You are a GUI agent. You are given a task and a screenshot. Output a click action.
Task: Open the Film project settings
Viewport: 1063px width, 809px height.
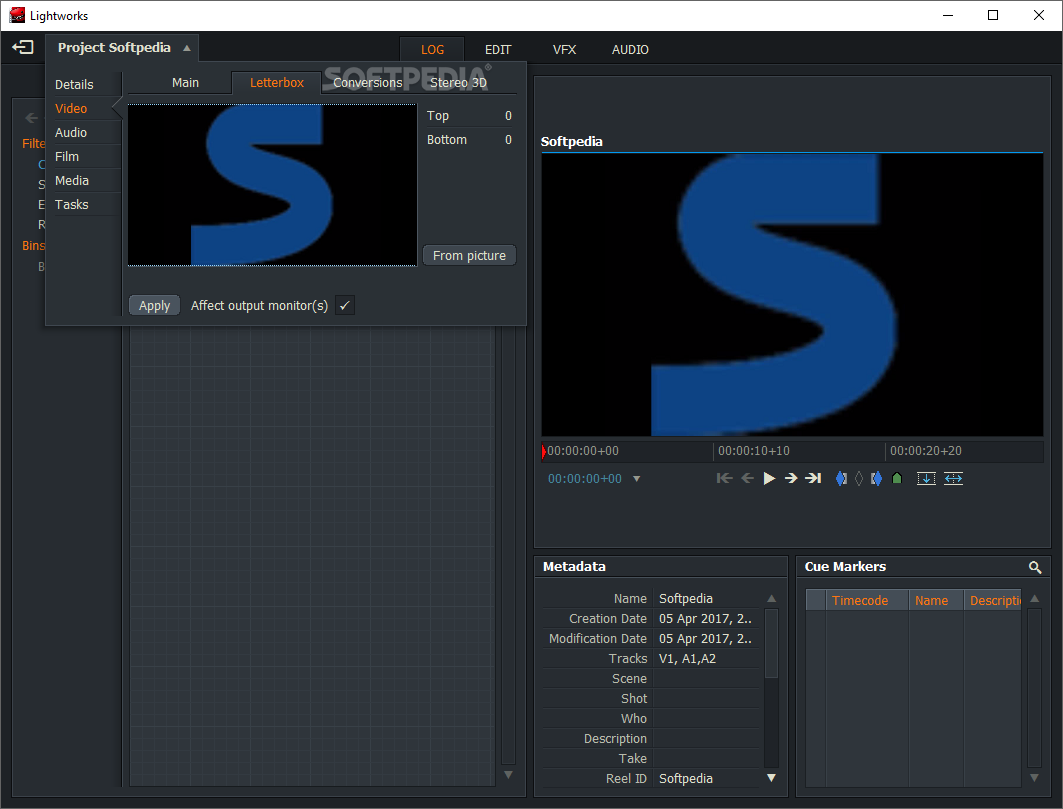(x=66, y=157)
